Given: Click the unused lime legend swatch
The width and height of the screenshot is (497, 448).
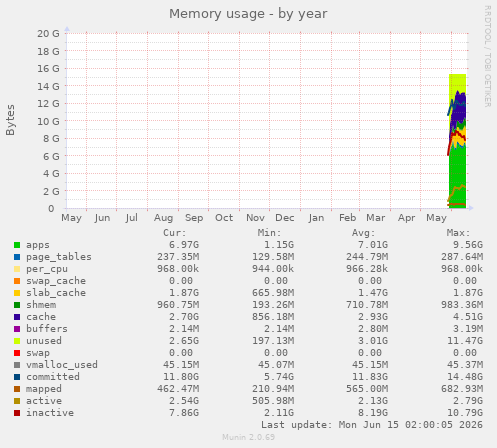Looking at the screenshot, I should (x=17, y=341).
